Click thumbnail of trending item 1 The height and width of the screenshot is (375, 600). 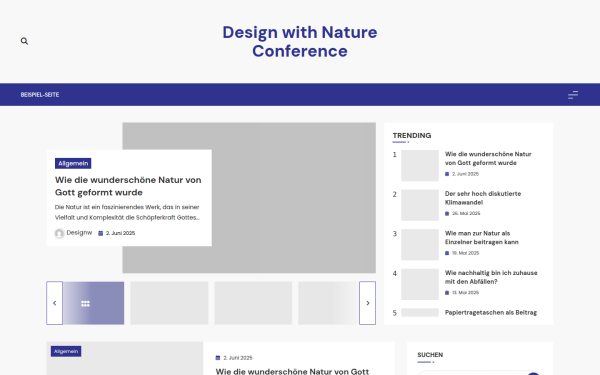pos(420,166)
